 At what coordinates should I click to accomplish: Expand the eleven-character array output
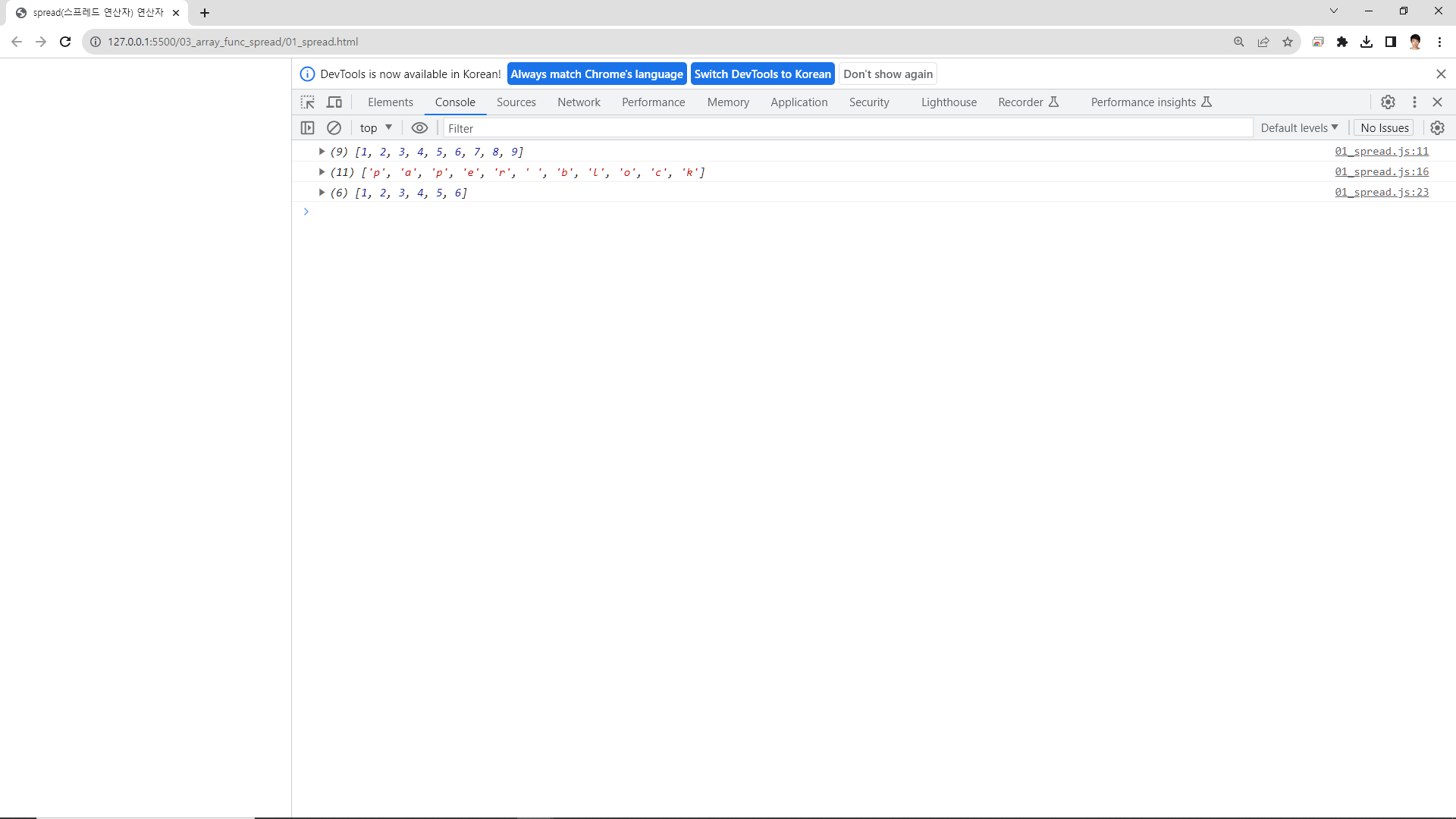[322, 172]
